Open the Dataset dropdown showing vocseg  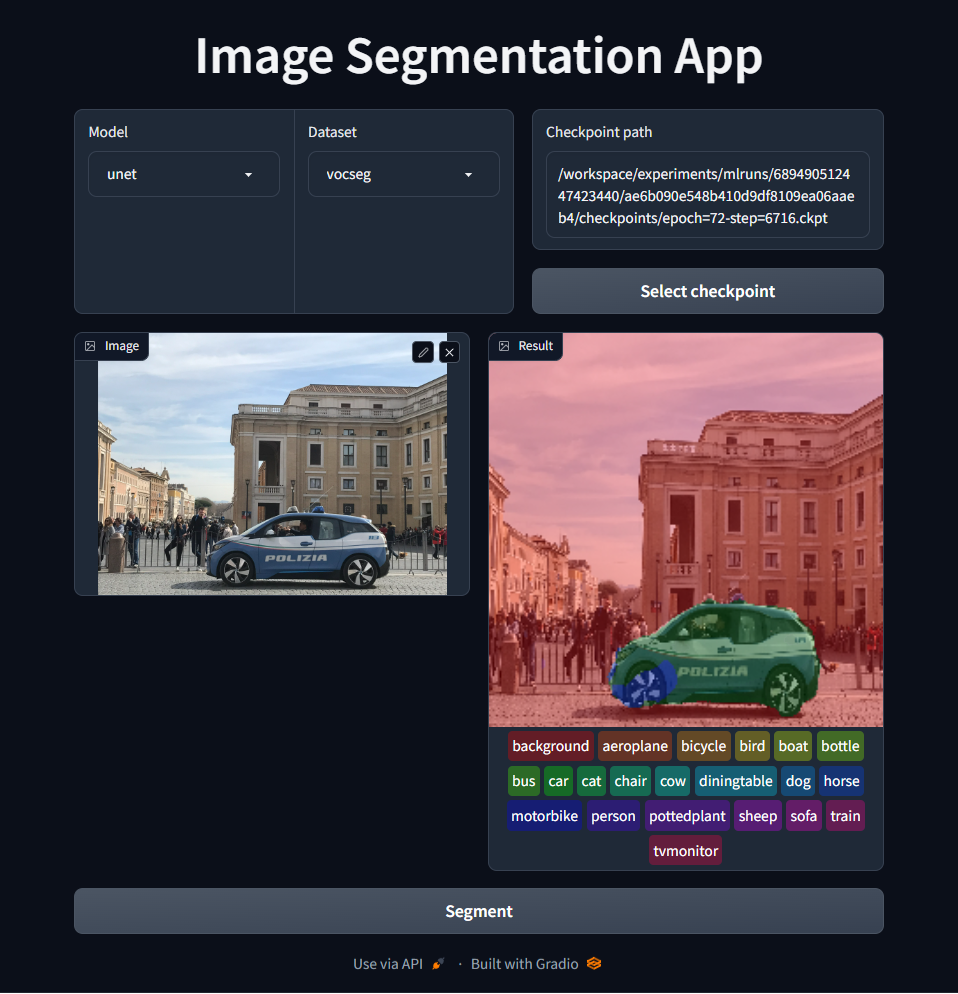click(x=404, y=174)
